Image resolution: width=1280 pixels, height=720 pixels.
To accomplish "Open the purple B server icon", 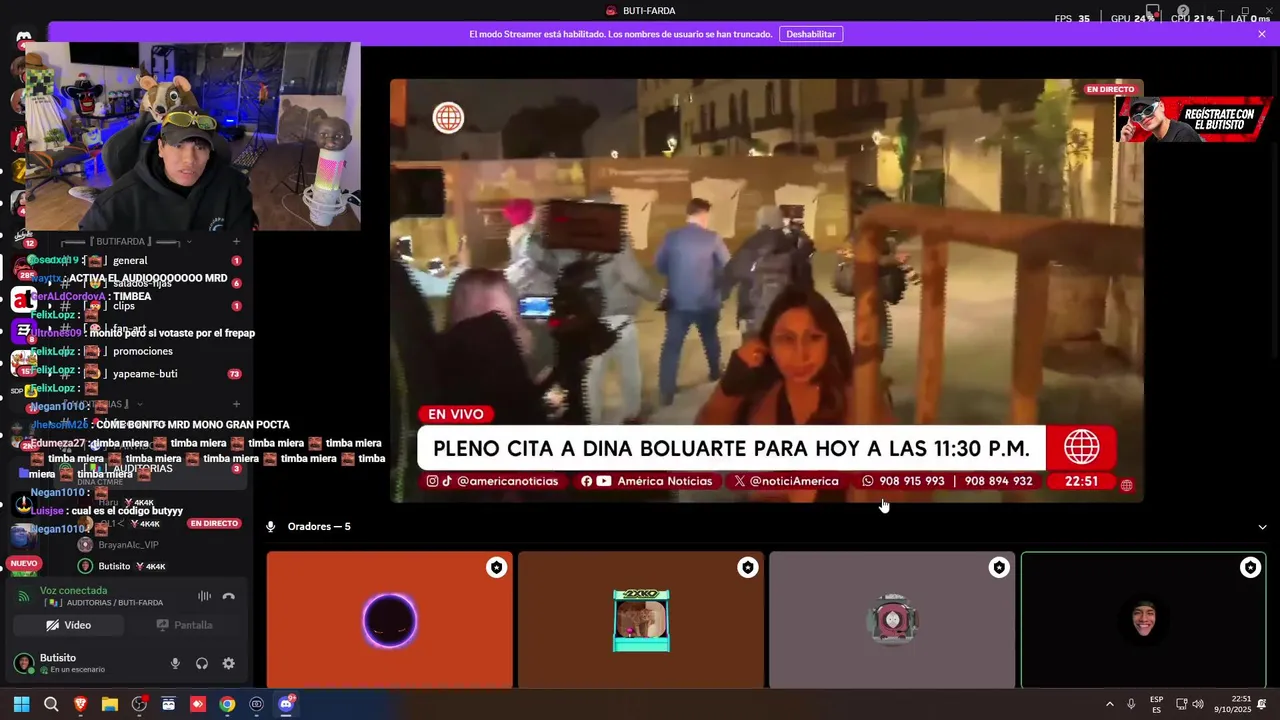I will click(23, 330).
